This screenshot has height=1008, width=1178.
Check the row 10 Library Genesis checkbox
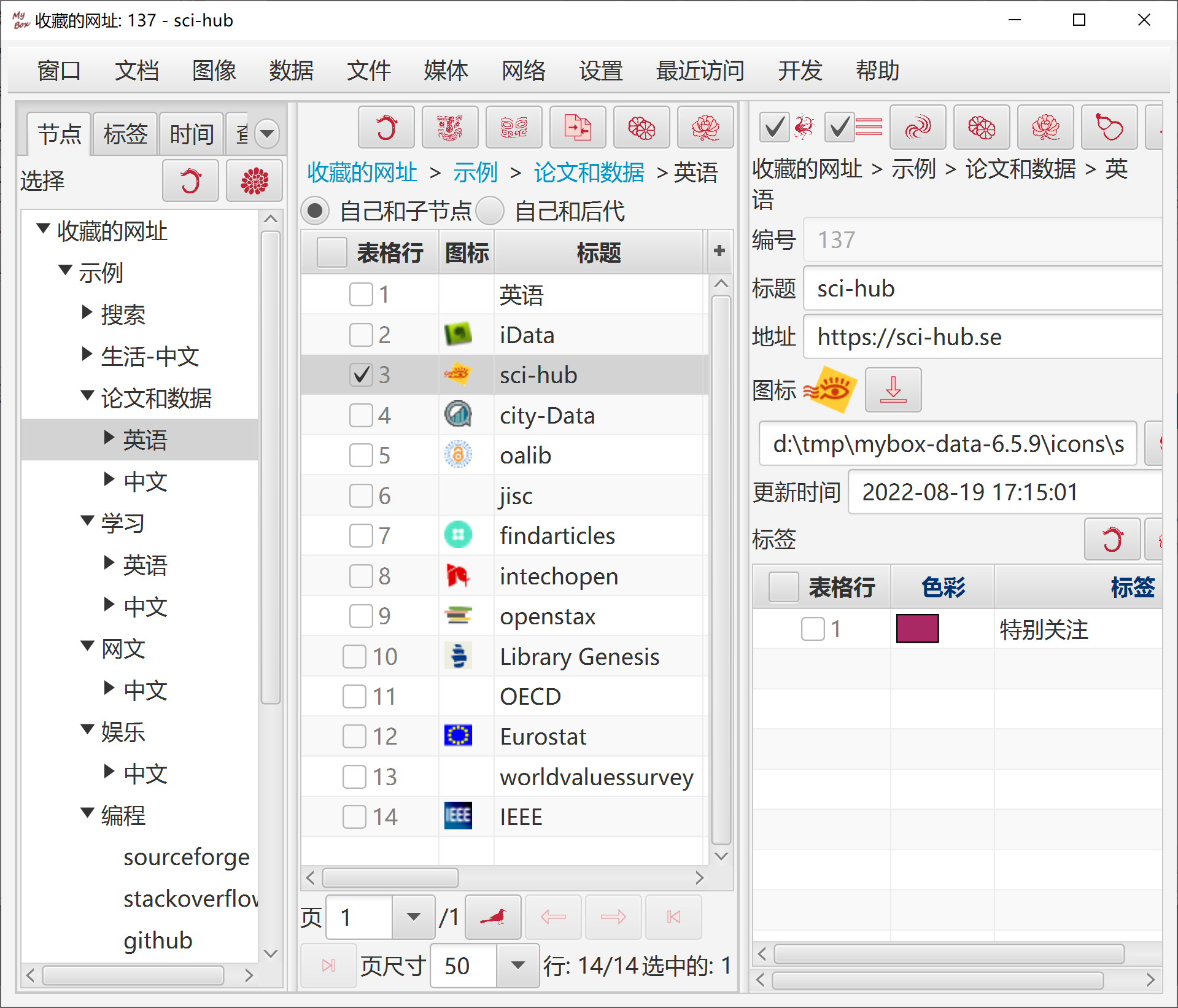click(x=354, y=656)
